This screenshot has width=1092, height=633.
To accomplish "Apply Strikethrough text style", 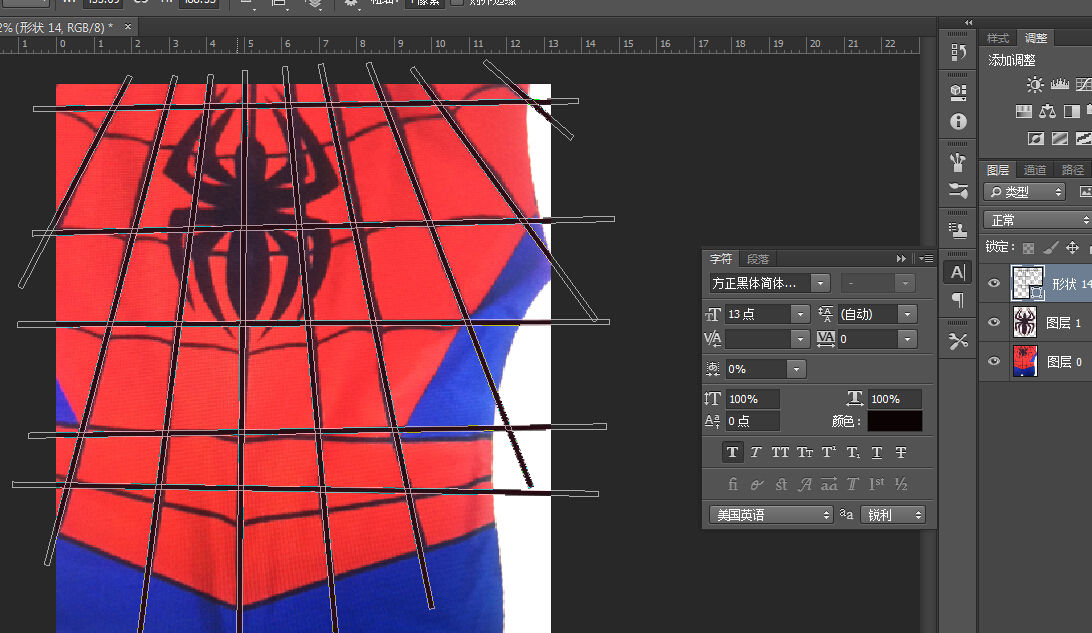I will point(900,452).
